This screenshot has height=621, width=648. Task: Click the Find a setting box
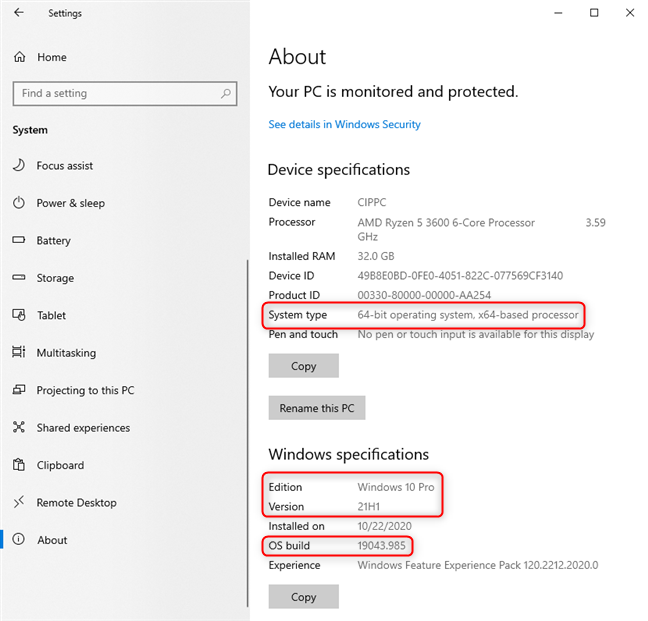coord(115,93)
